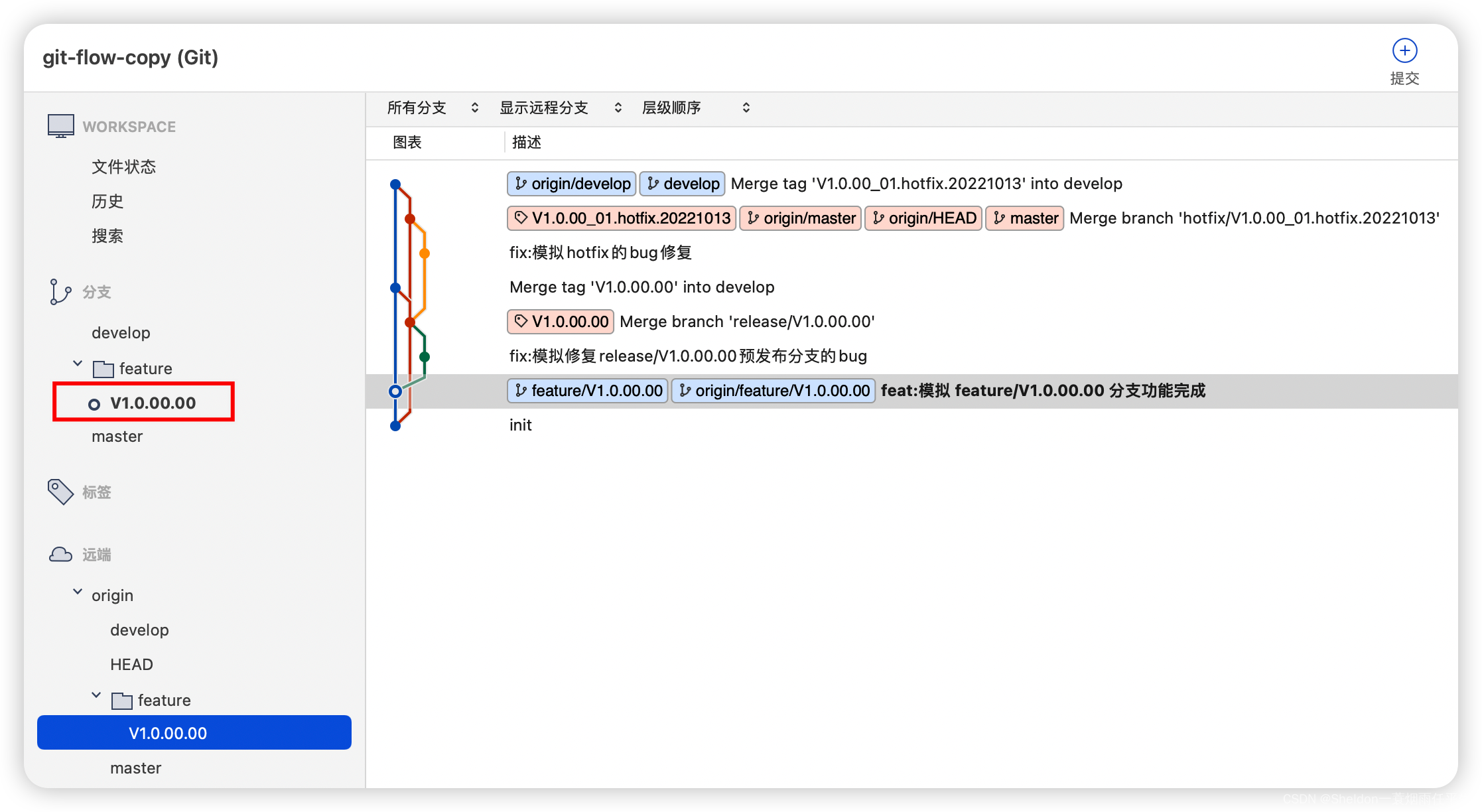Select the develop branch in sidebar
The width and height of the screenshot is (1482, 812).
pyautogui.click(x=120, y=332)
